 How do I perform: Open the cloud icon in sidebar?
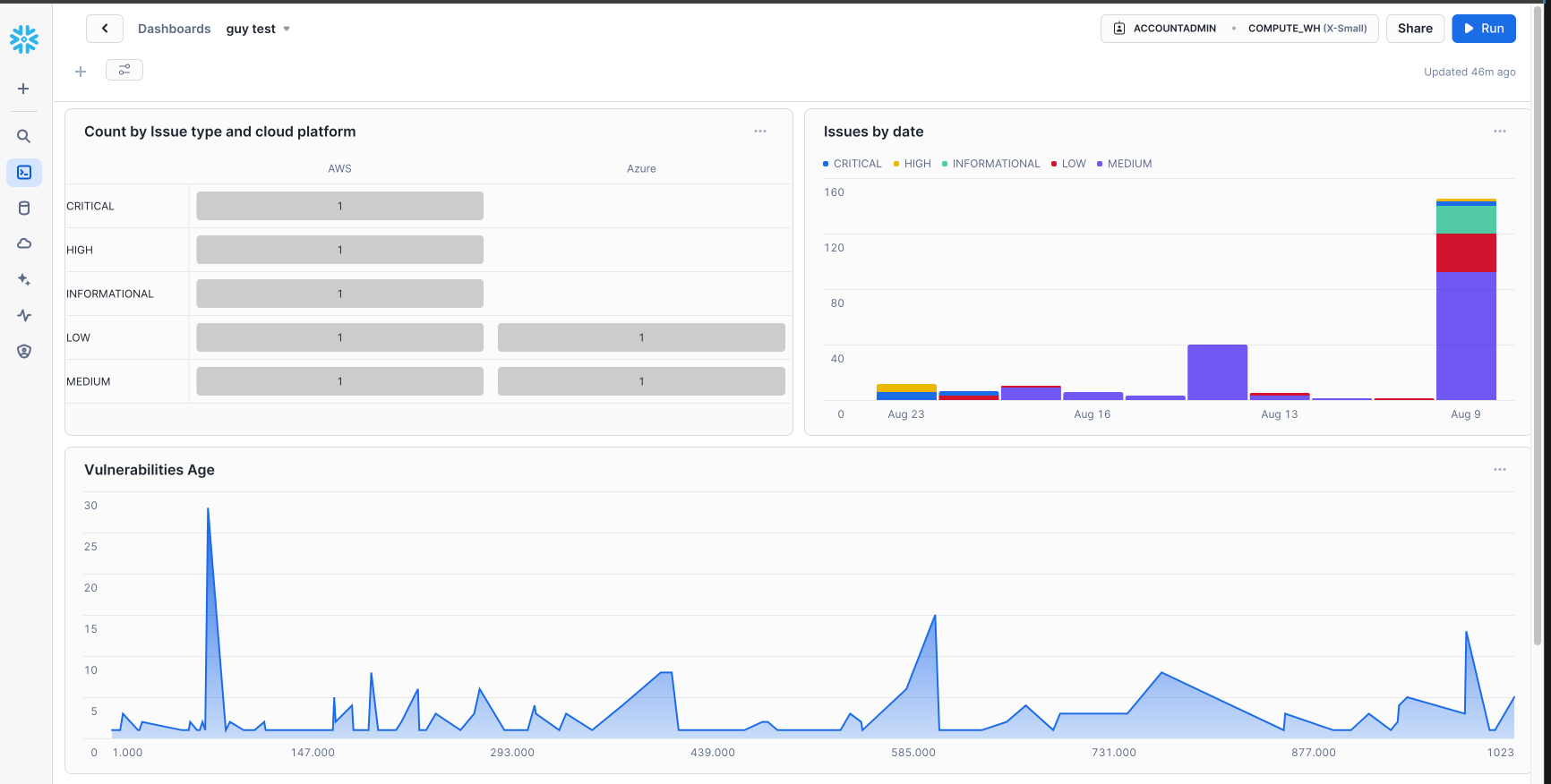pos(24,243)
